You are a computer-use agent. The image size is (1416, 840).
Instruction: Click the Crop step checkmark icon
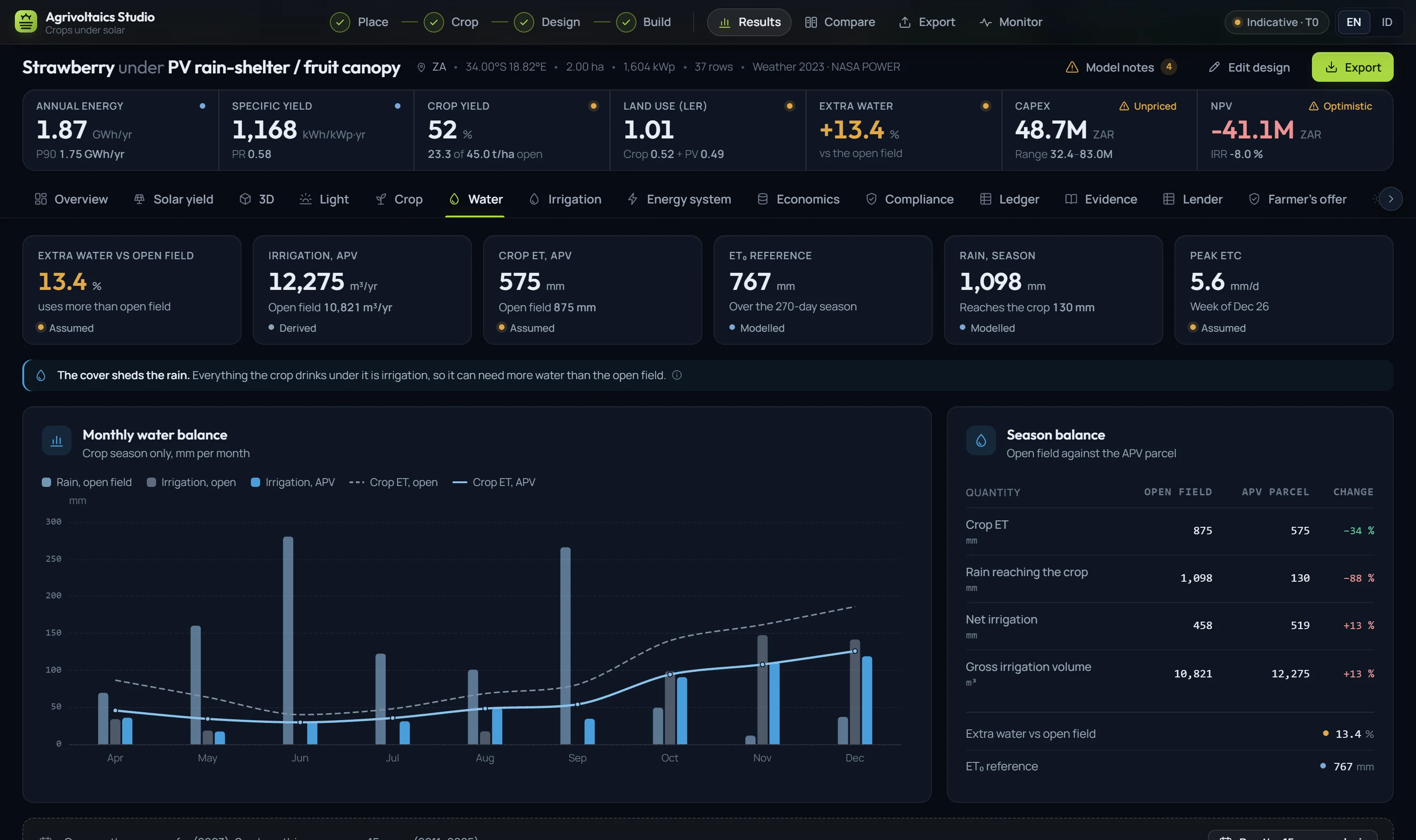pos(433,23)
